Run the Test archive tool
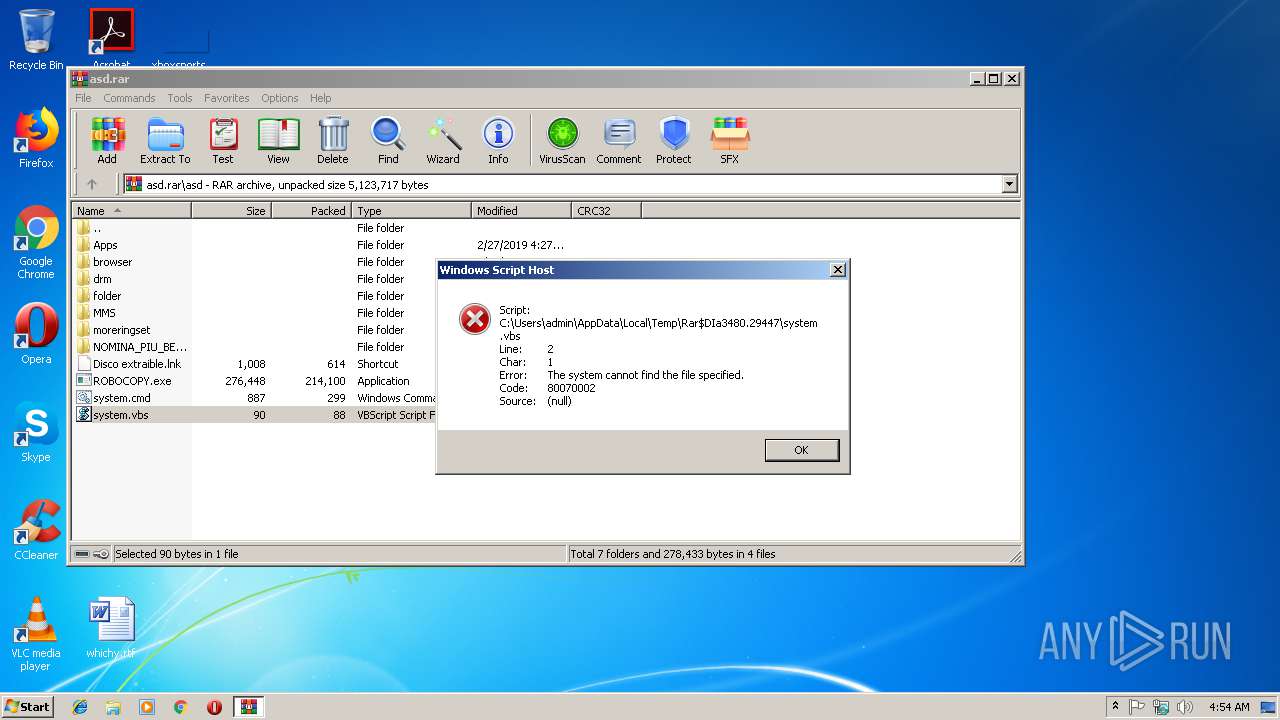 [223, 141]
